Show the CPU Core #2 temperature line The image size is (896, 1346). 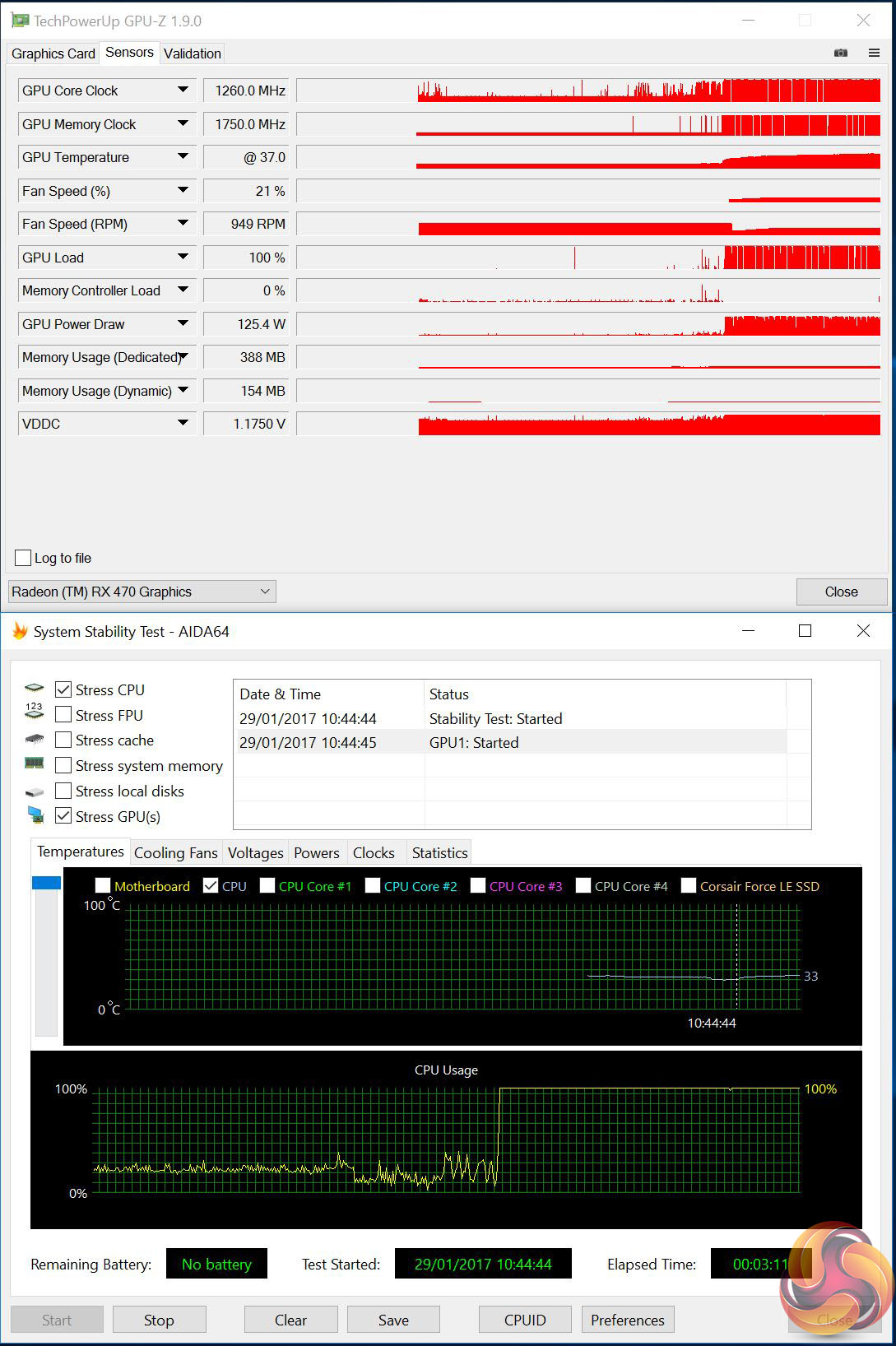373,885
